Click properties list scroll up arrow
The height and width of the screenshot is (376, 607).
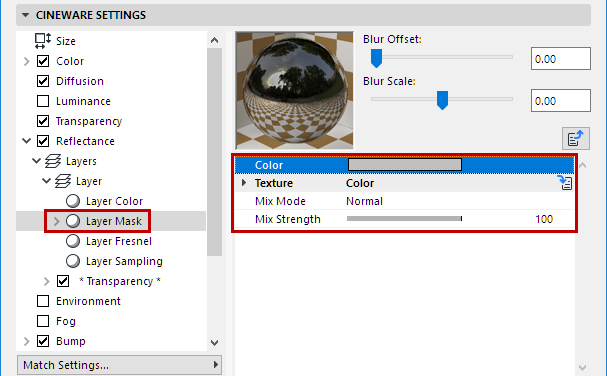pyautogui.click(x=583, y=165)
